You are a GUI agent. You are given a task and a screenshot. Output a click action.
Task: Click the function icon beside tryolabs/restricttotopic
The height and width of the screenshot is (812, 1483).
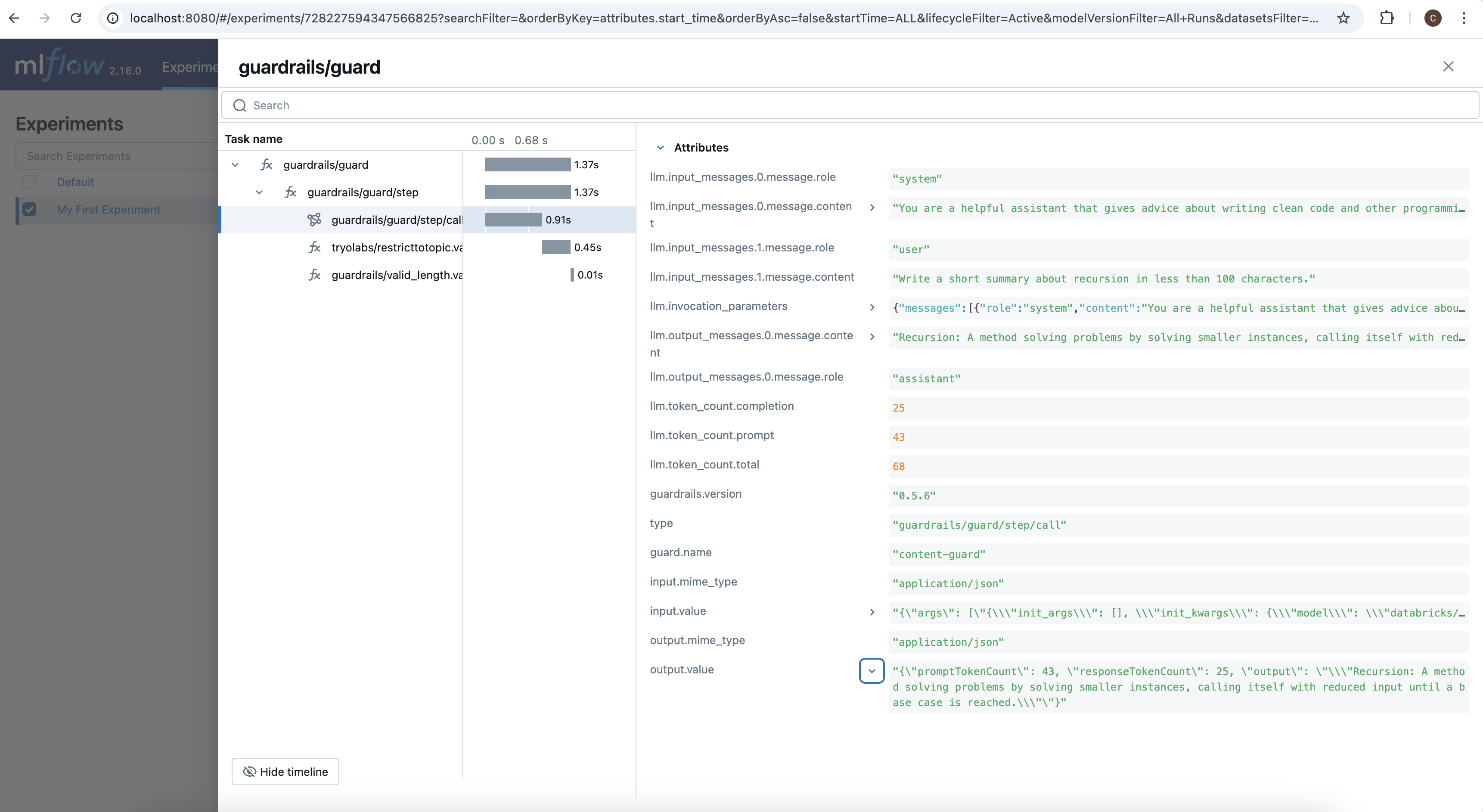click(x=314, y=248)
